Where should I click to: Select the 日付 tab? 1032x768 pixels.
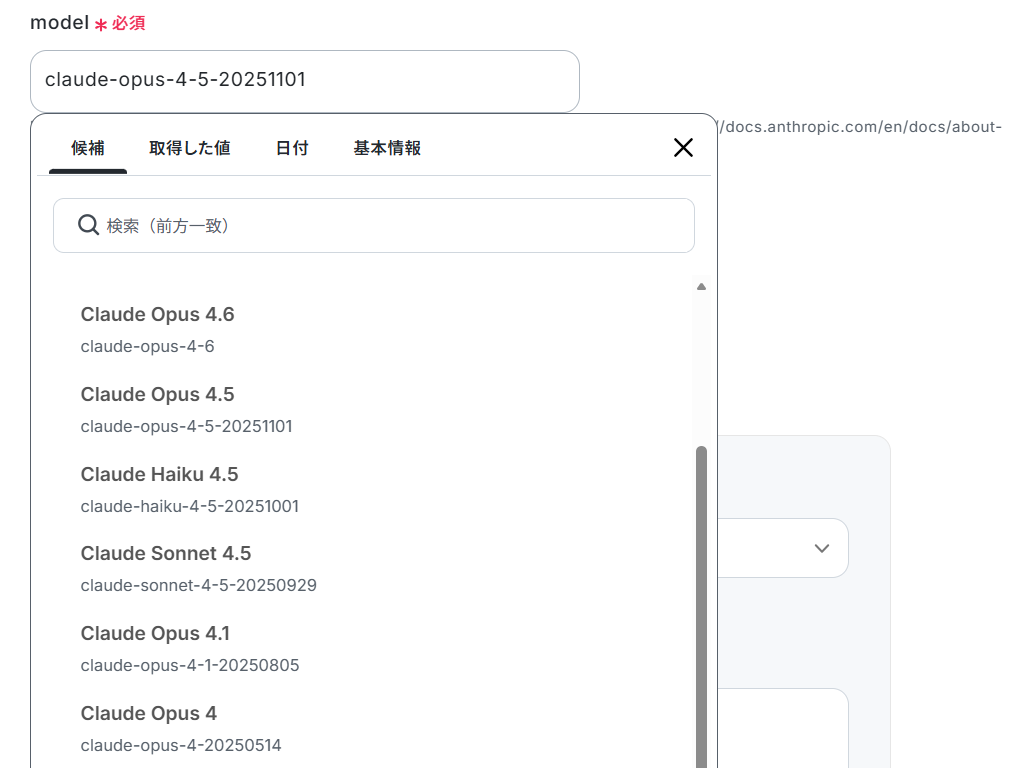(292, 148)
